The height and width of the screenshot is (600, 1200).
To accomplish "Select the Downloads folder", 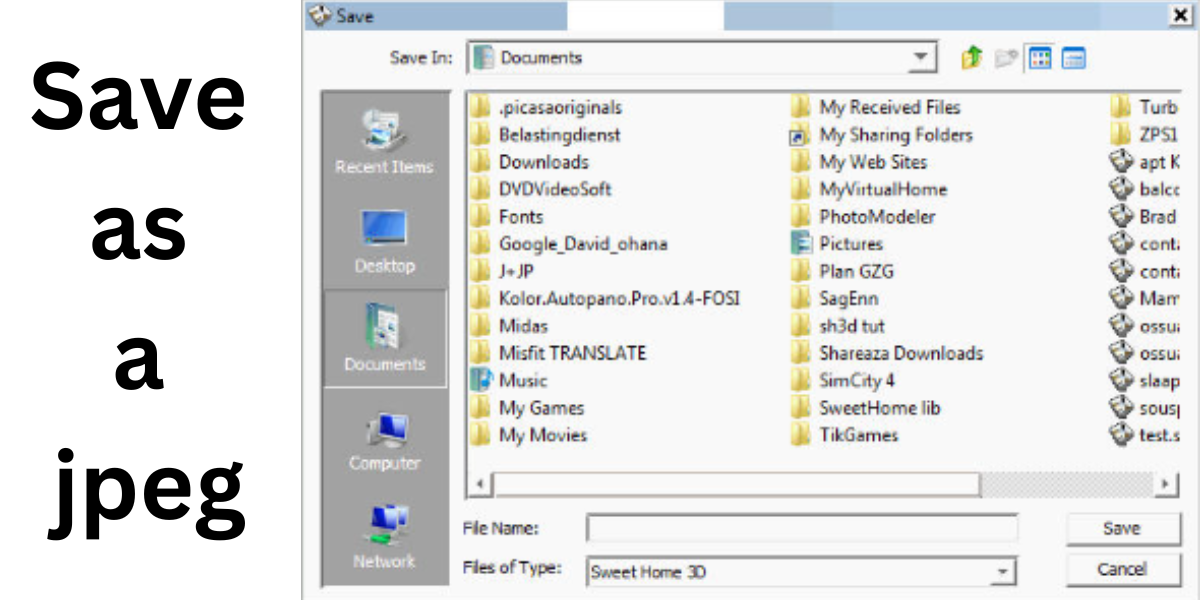I will (543, 162).
